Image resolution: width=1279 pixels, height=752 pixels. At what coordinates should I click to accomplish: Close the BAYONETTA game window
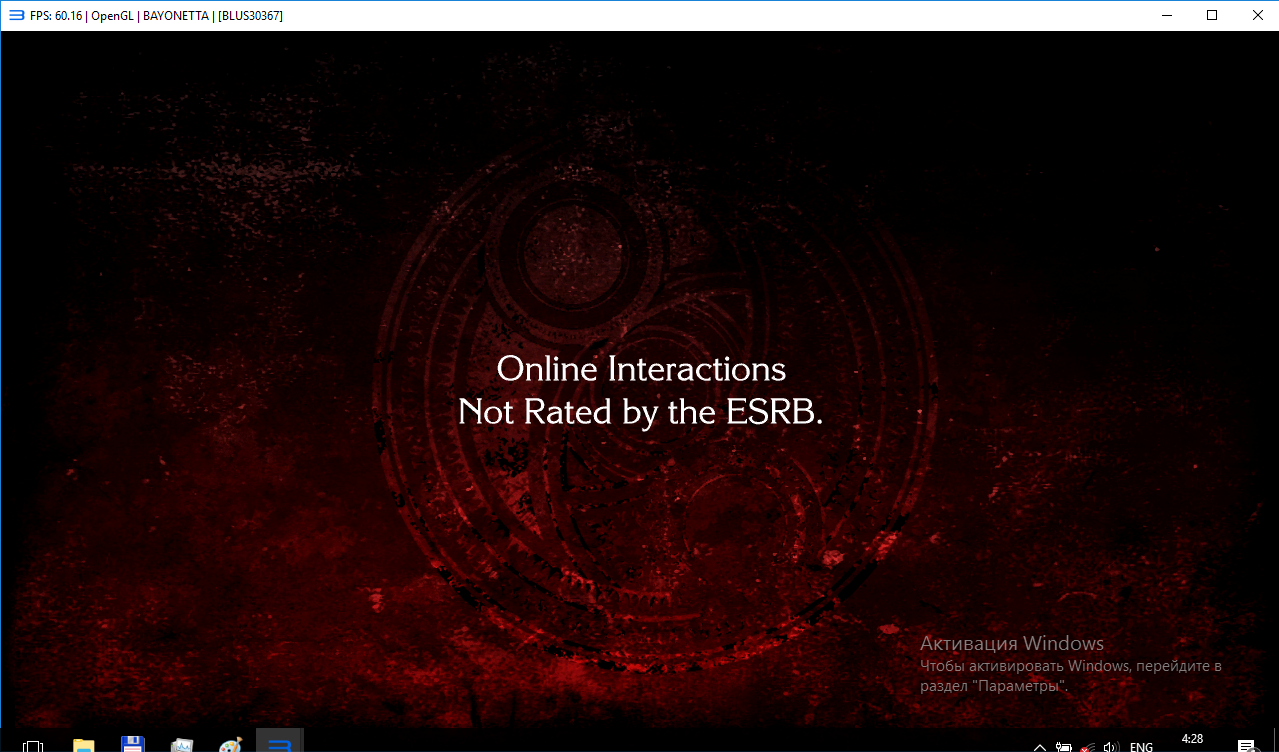[x=1256, y=15]
